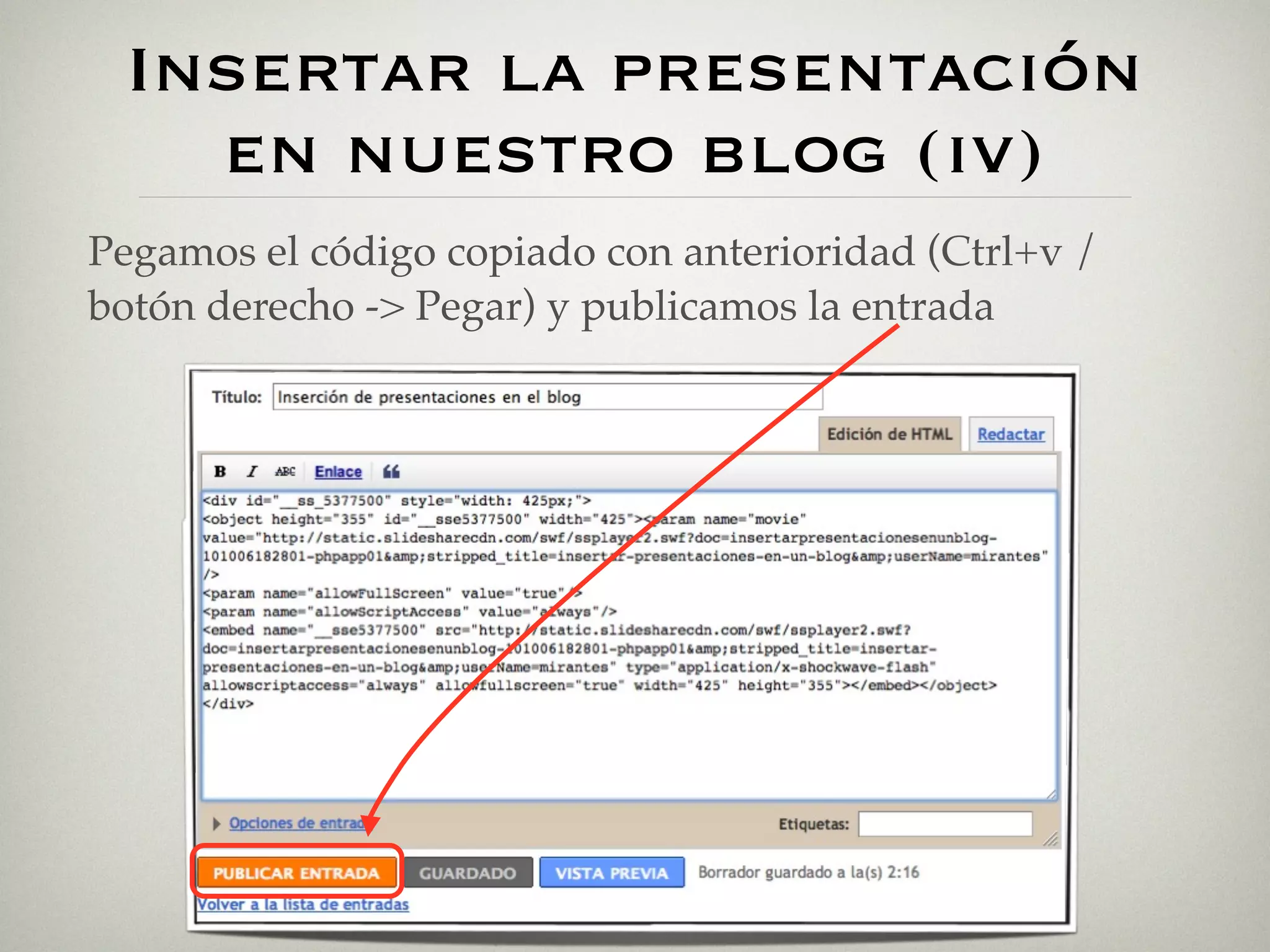Viewport: 1270px width, 952px height.
Task: Go back via Volver a la lista de entradas
Action: 303,904
